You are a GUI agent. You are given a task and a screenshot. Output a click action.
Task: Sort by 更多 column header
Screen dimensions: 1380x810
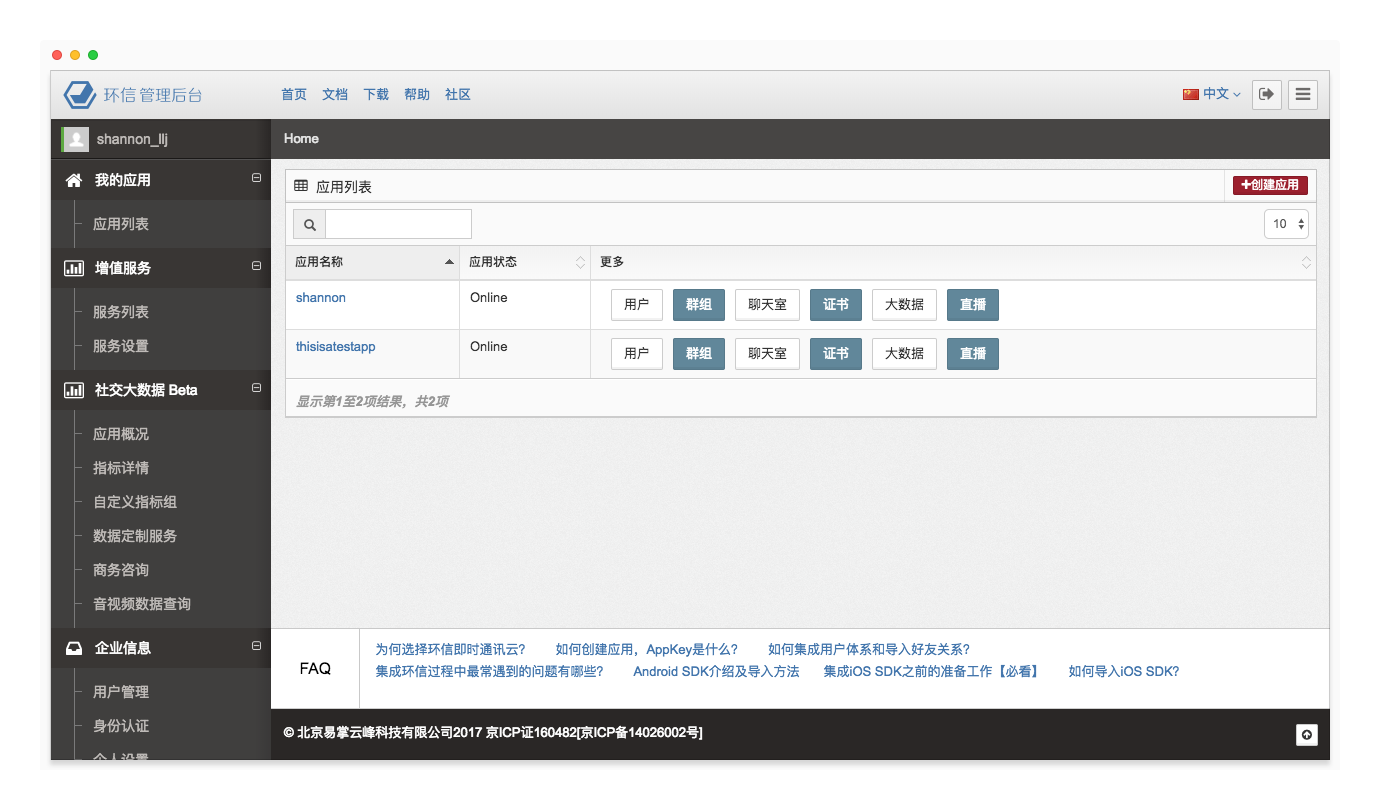point(953,262)
